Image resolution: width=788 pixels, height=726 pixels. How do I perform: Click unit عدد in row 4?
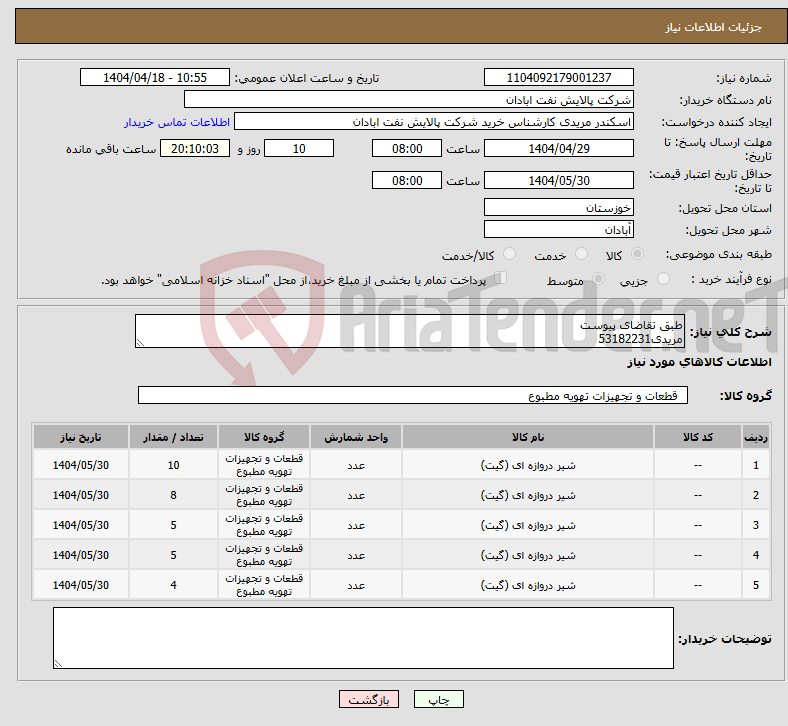pos(356,555)
